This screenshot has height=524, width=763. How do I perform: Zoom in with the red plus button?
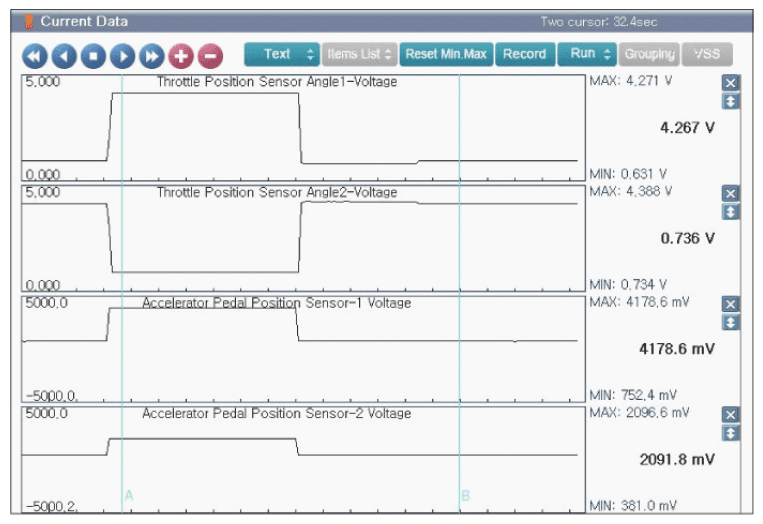click(x=181, y=56)
